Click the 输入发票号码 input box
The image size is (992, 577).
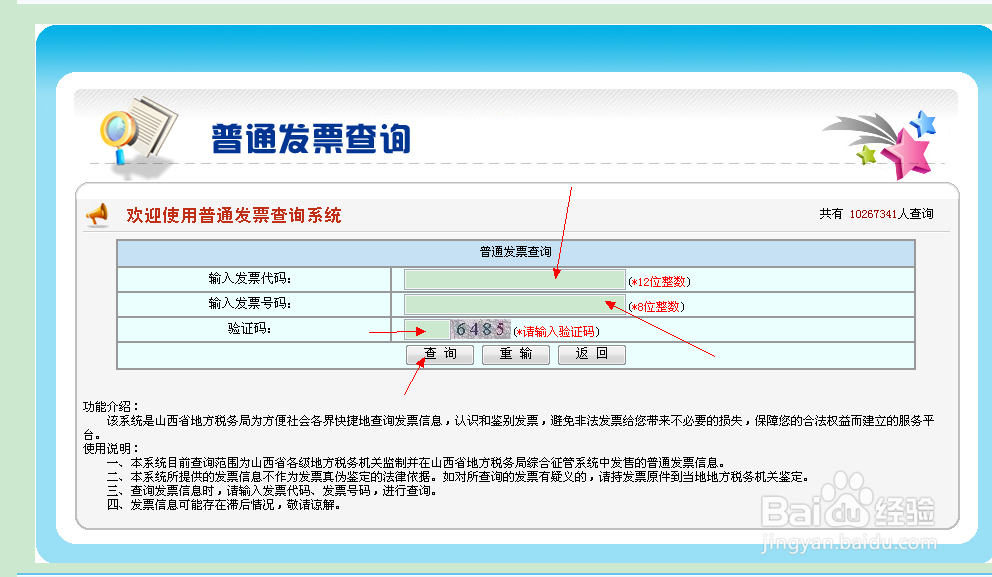513,303
